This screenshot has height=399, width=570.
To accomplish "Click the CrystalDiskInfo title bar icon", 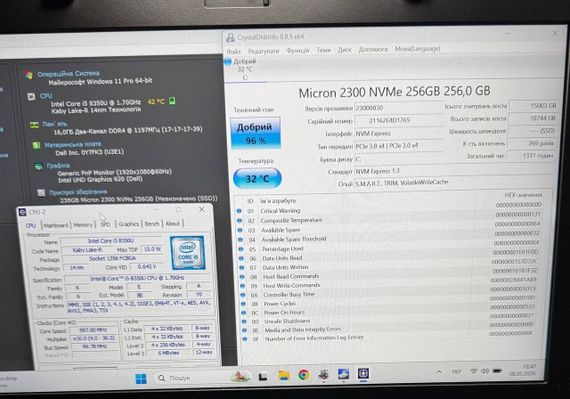I will (230, 37).
